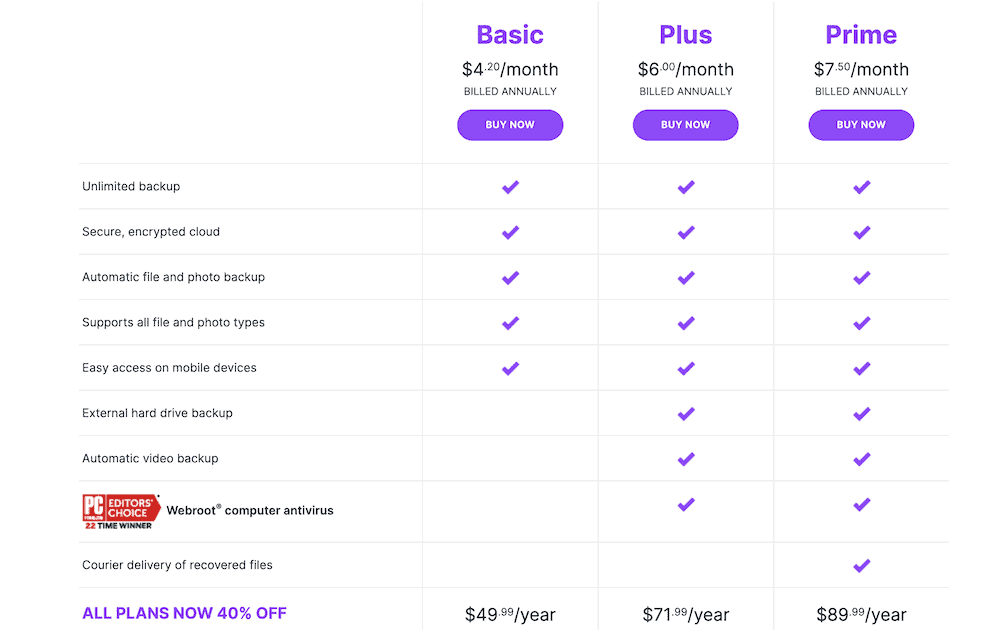The height and width of the screenshot is (630, 1000).
Task: Click the Basic plan Unlimited backup checkmark
Action: point(510,186)
